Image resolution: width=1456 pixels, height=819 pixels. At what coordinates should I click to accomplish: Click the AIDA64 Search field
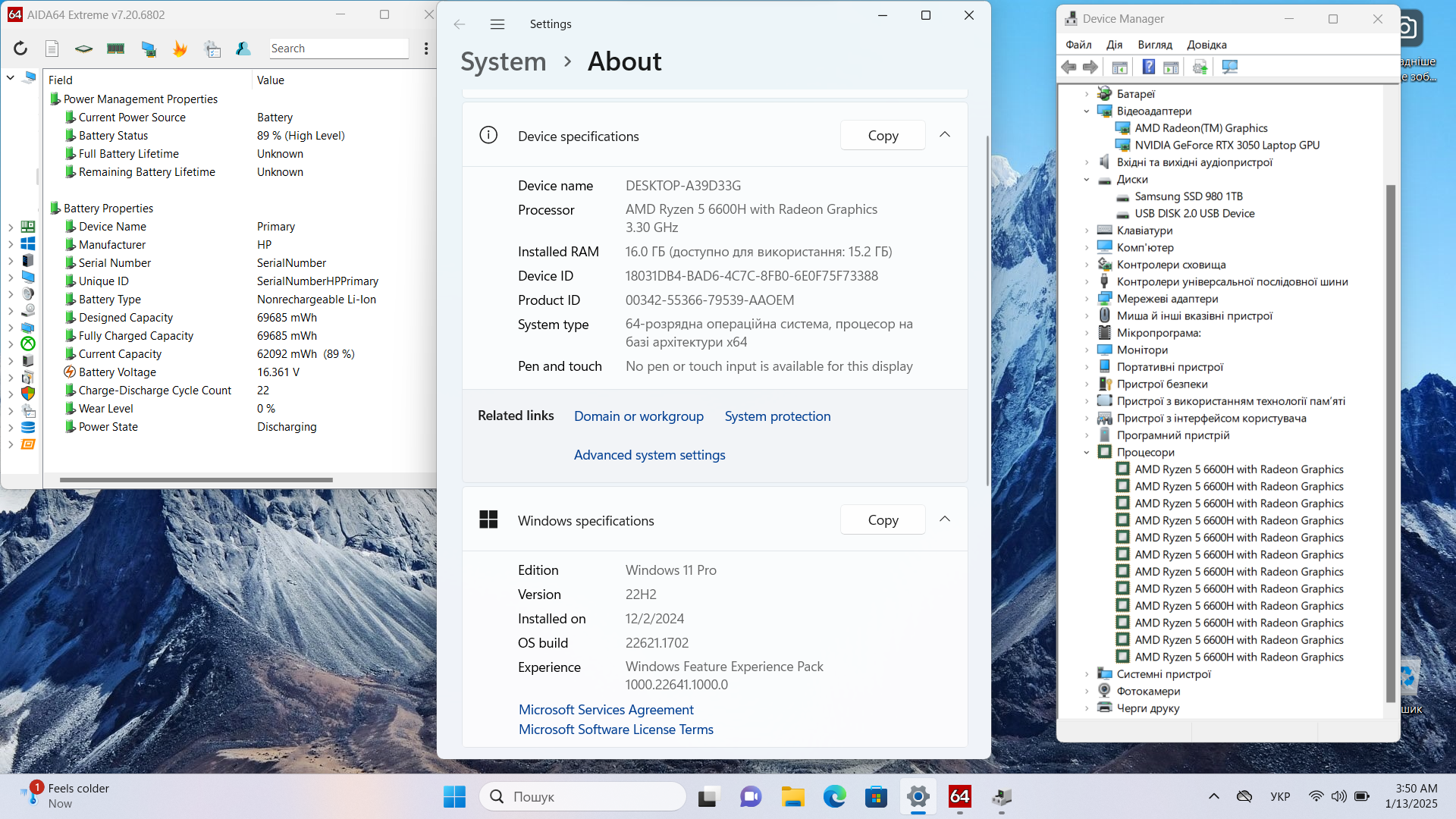pyautogui.click(x=339, y=49)
